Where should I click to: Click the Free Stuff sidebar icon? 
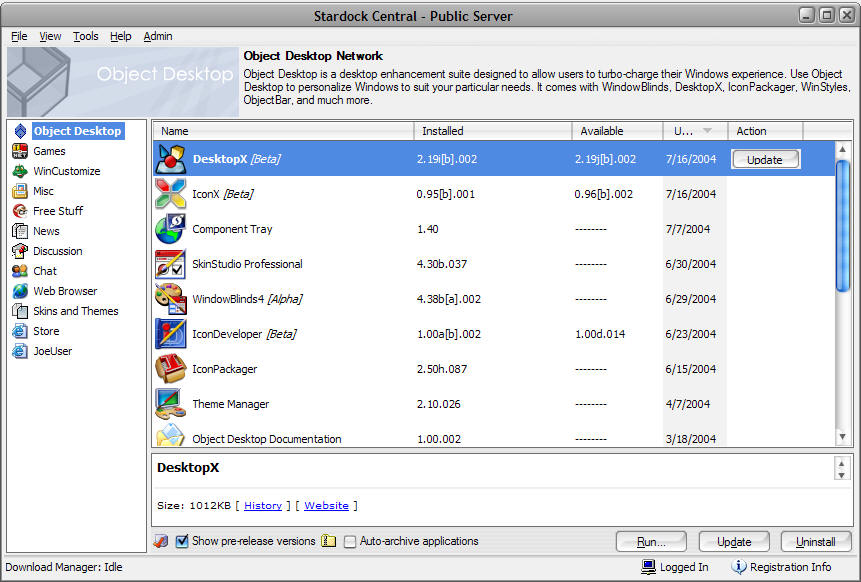[20, 211]
